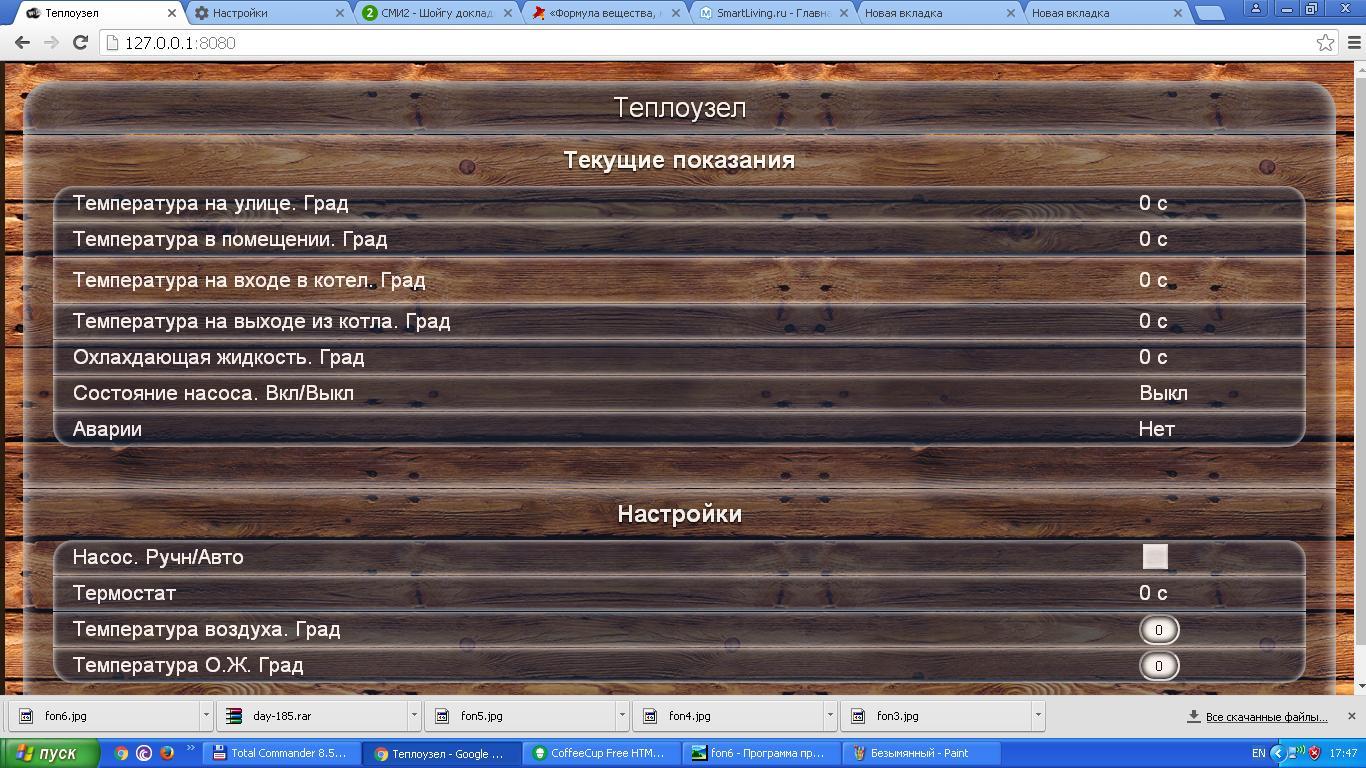The width and height of the screenshot is (1366, 768).
Task: Open the fon5.jpg download options arrow
Action: [x=622, y=716]
